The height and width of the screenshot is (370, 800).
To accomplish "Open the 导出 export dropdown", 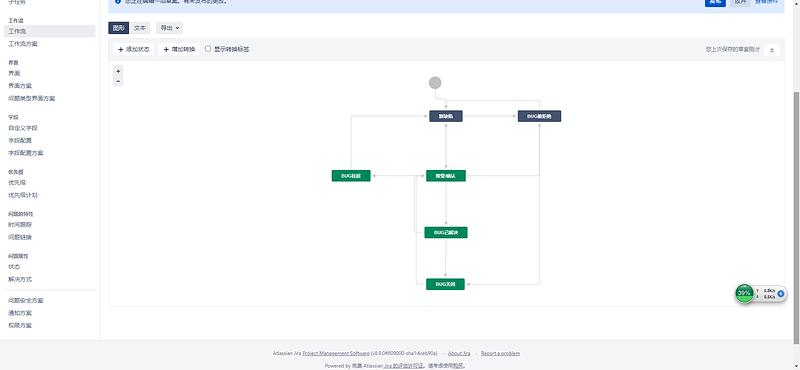I will tap(169, 28).
